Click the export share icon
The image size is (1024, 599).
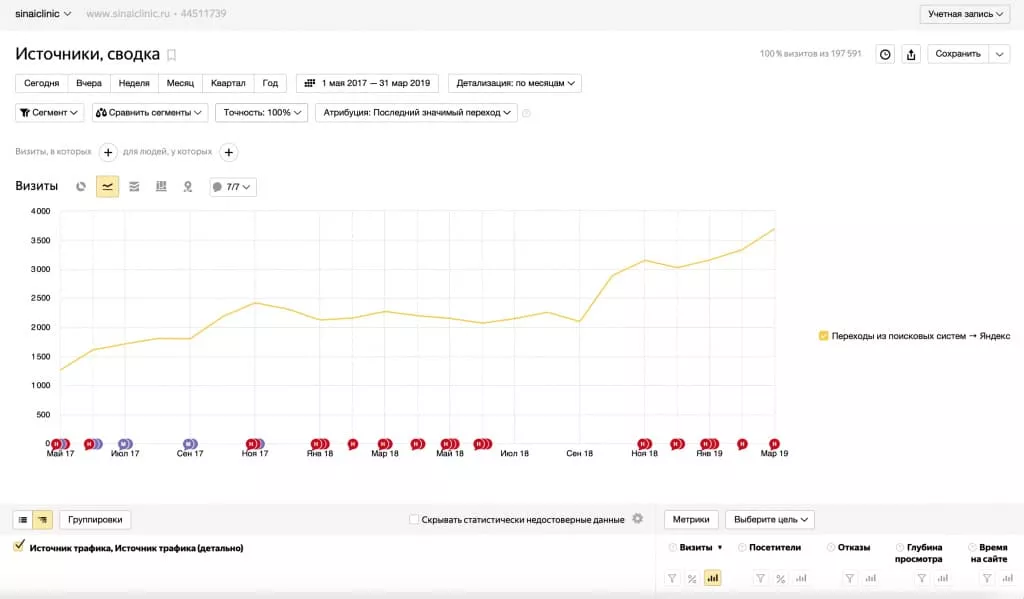coord(911,54)
